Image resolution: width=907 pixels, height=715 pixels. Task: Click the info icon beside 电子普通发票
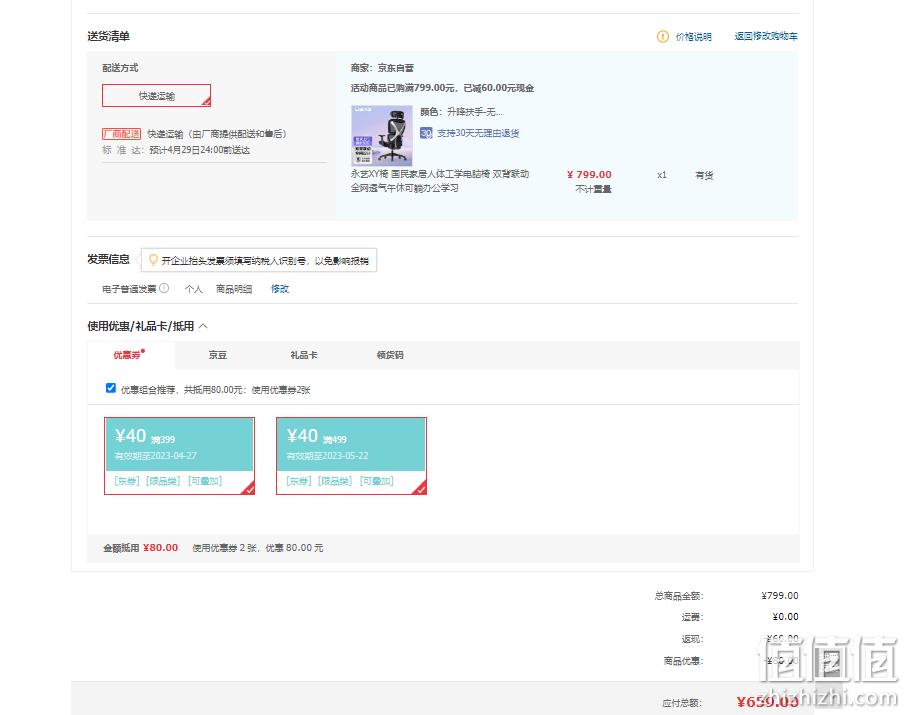[164, 288]
